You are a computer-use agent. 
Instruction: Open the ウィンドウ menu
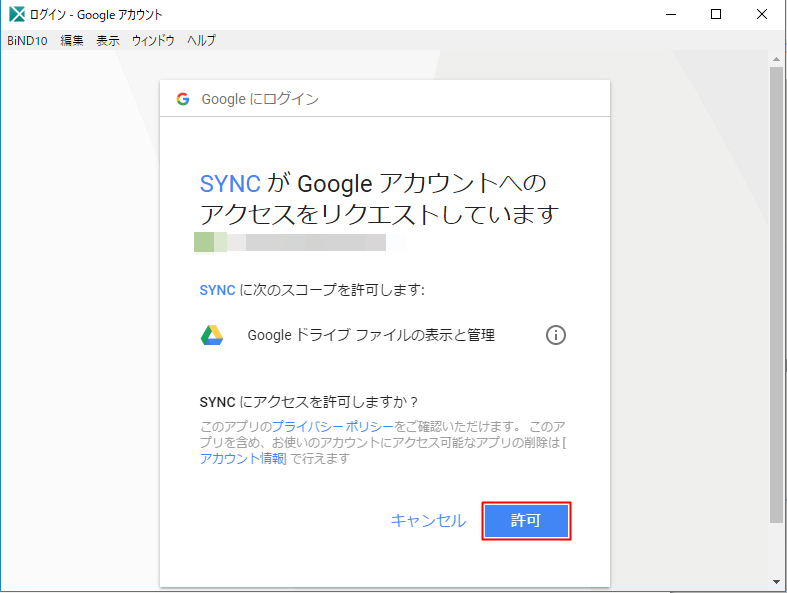(x=153, y=41)
